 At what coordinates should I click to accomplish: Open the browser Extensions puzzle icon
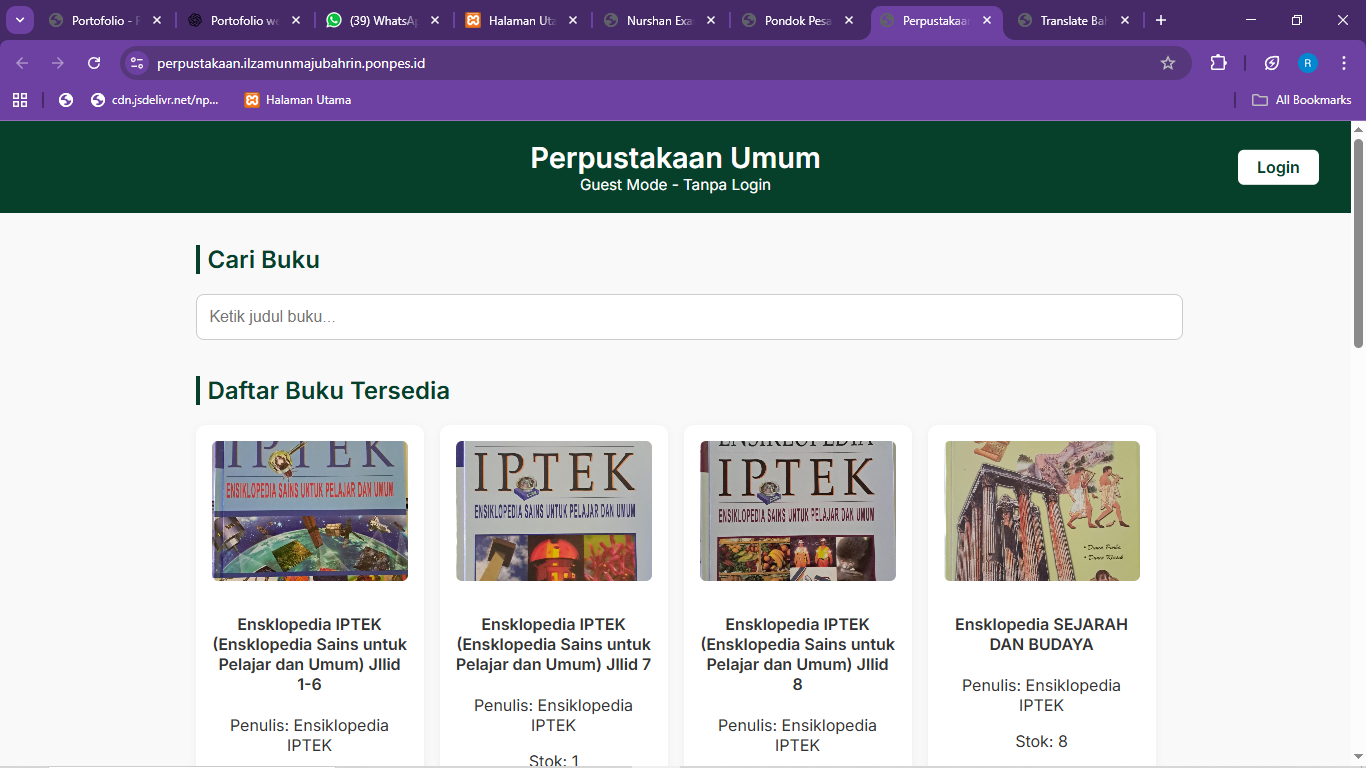1218,62
